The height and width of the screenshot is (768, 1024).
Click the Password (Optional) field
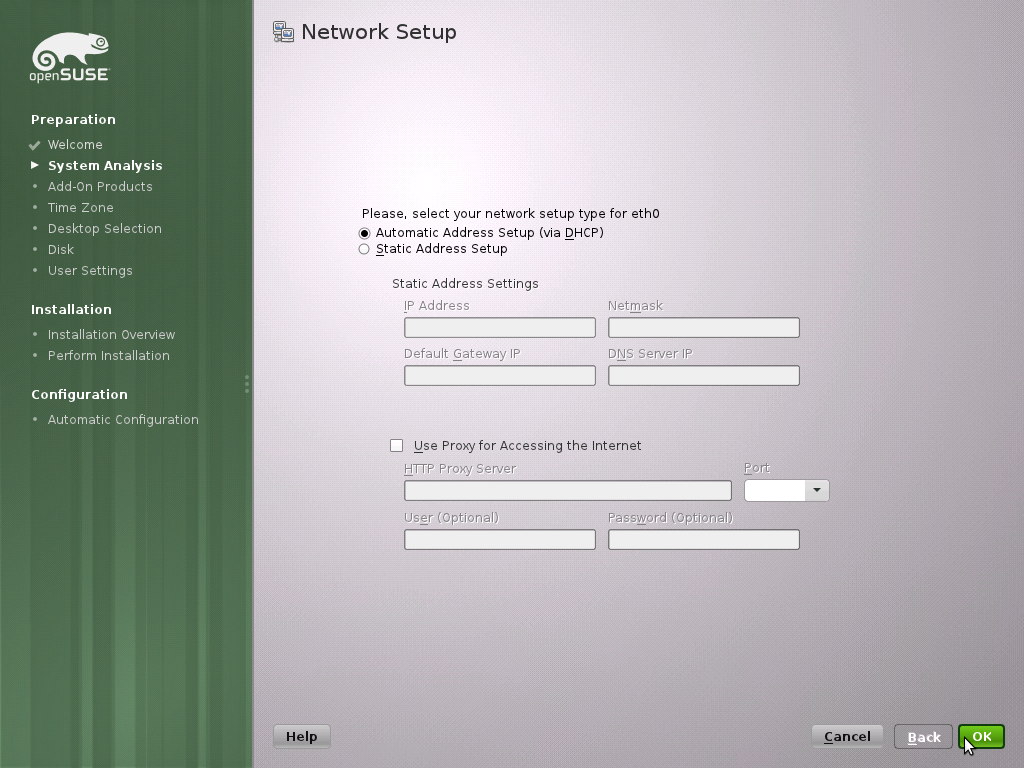coord(703,539)
